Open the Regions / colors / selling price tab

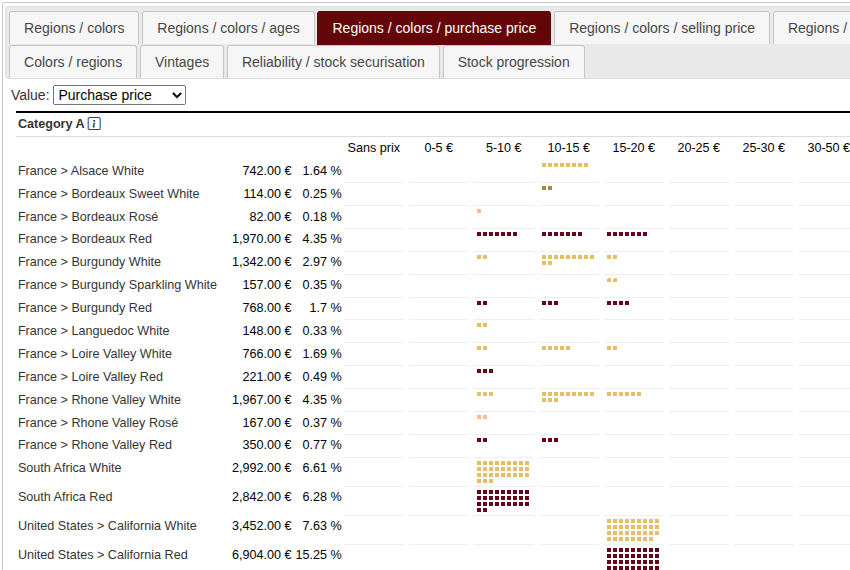661,28
